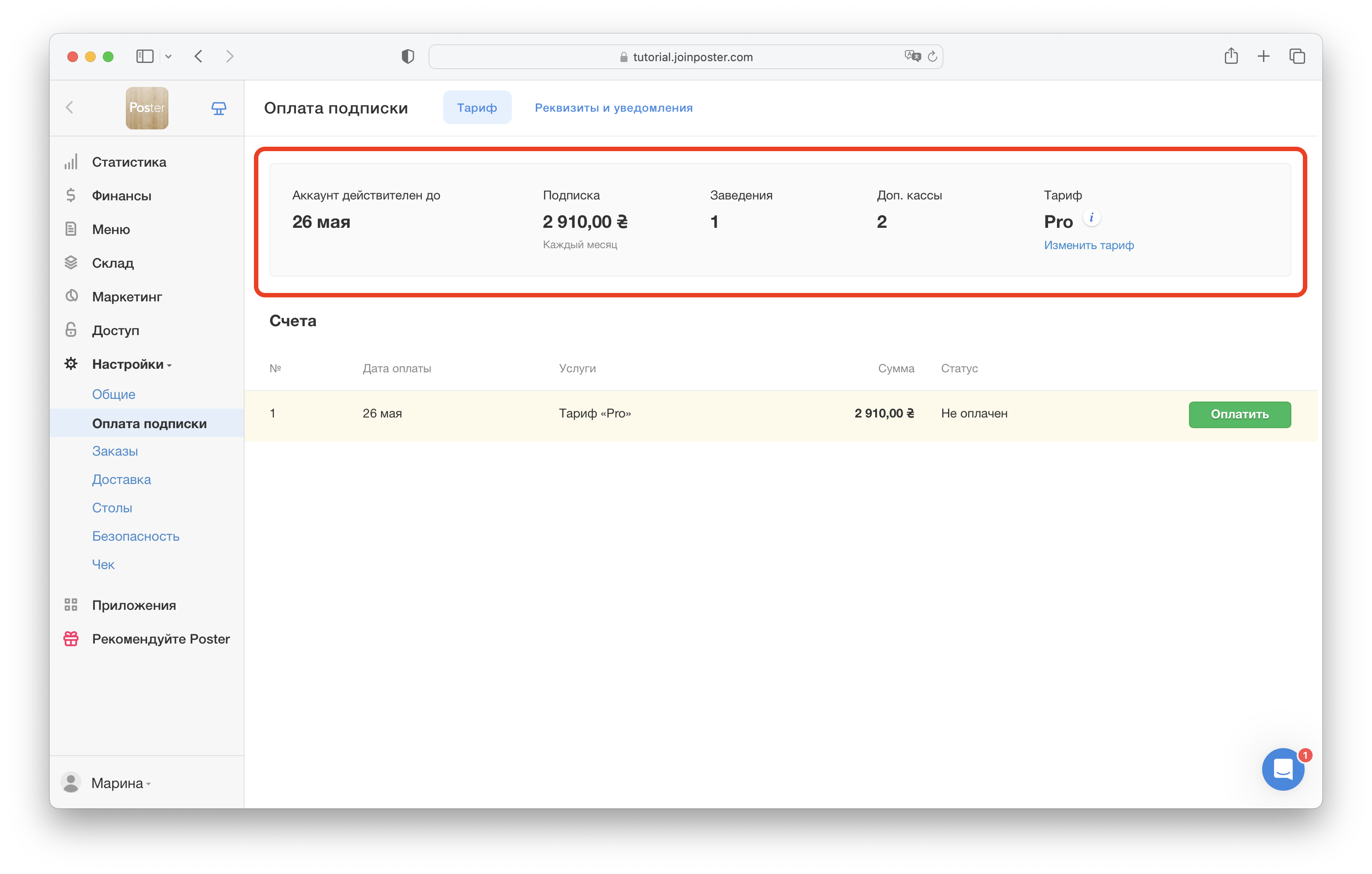Open the Статистика section in the sidebar
This screenshot has height=874, width=1372.
click(x=129, y=162)
